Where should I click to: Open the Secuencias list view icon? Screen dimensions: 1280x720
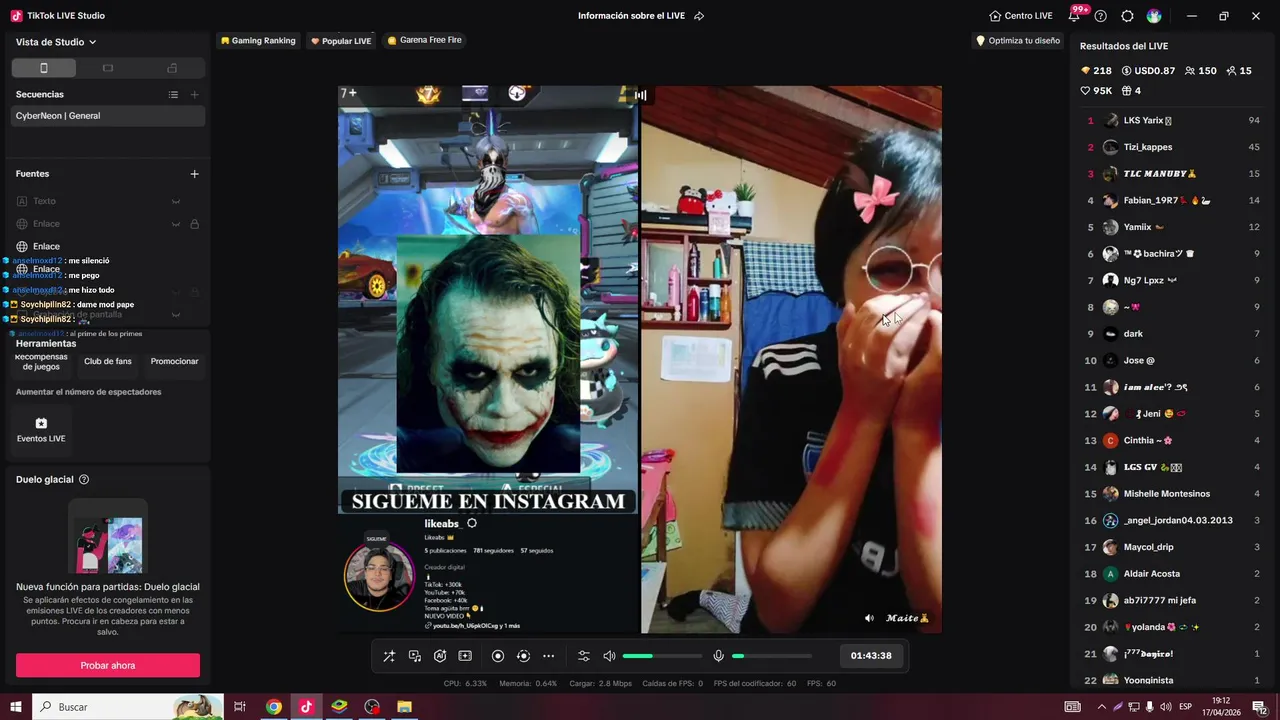[173, 94]
